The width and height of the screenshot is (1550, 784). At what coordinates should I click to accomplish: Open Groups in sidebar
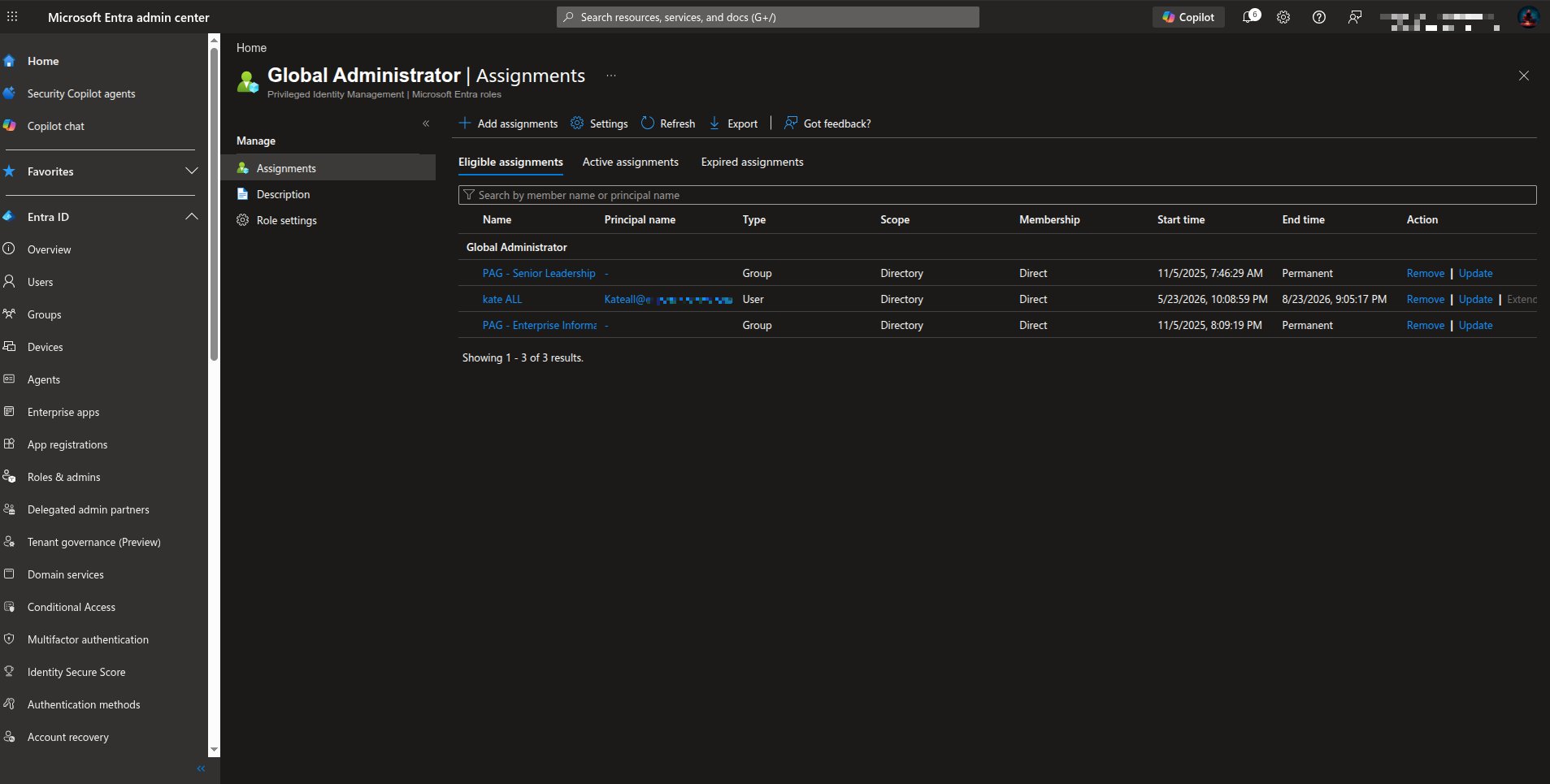click(44, 314)
